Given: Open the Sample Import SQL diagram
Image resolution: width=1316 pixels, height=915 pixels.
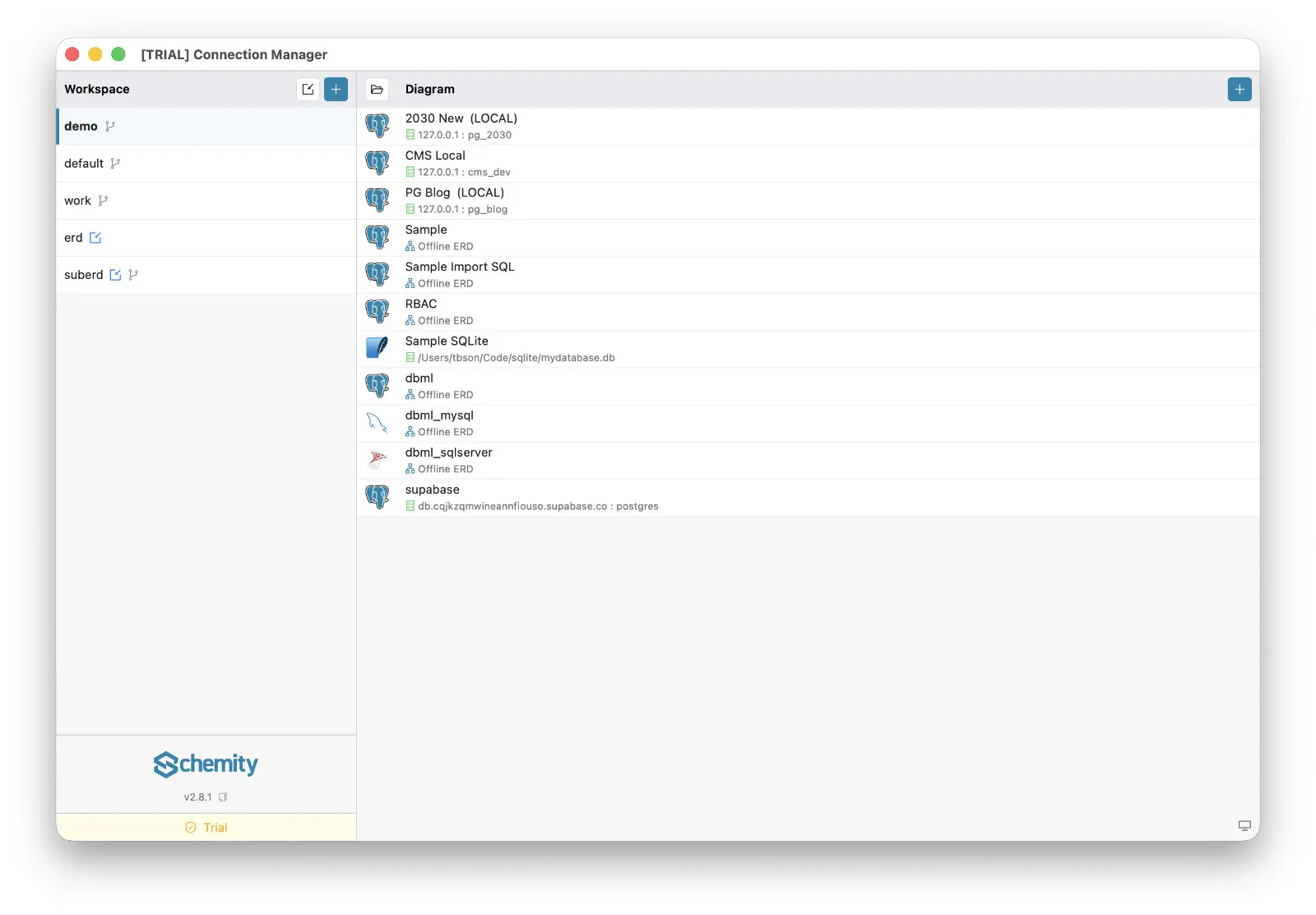Looking at the screenshot, I should pyautogui.click(x=809, y=274).
